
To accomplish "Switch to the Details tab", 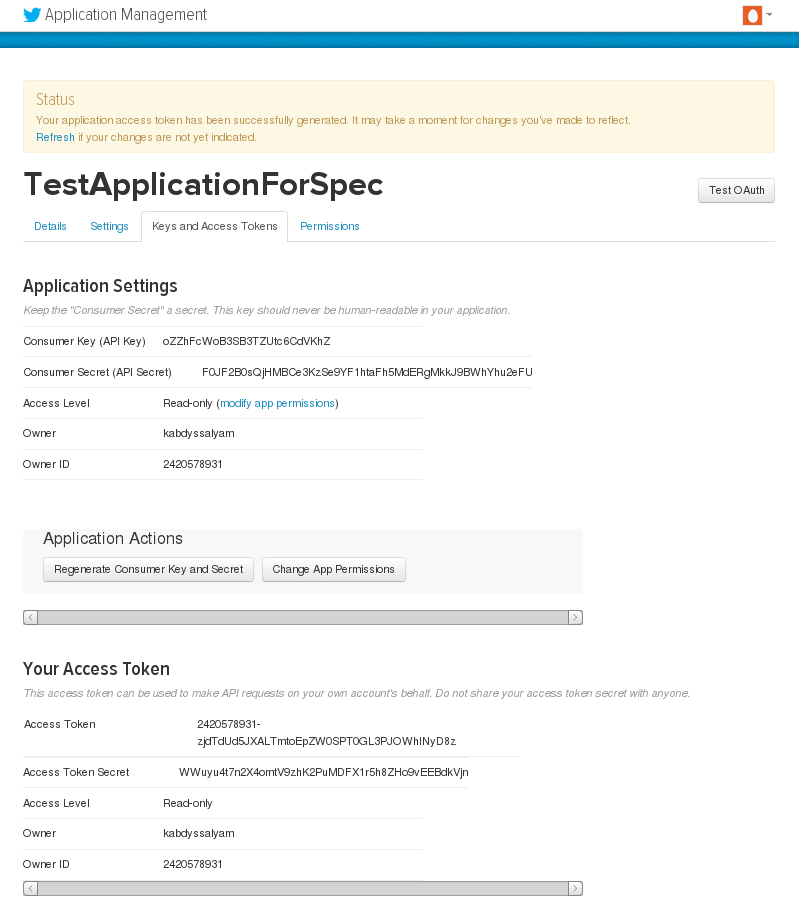I will (x=50, y=226).
